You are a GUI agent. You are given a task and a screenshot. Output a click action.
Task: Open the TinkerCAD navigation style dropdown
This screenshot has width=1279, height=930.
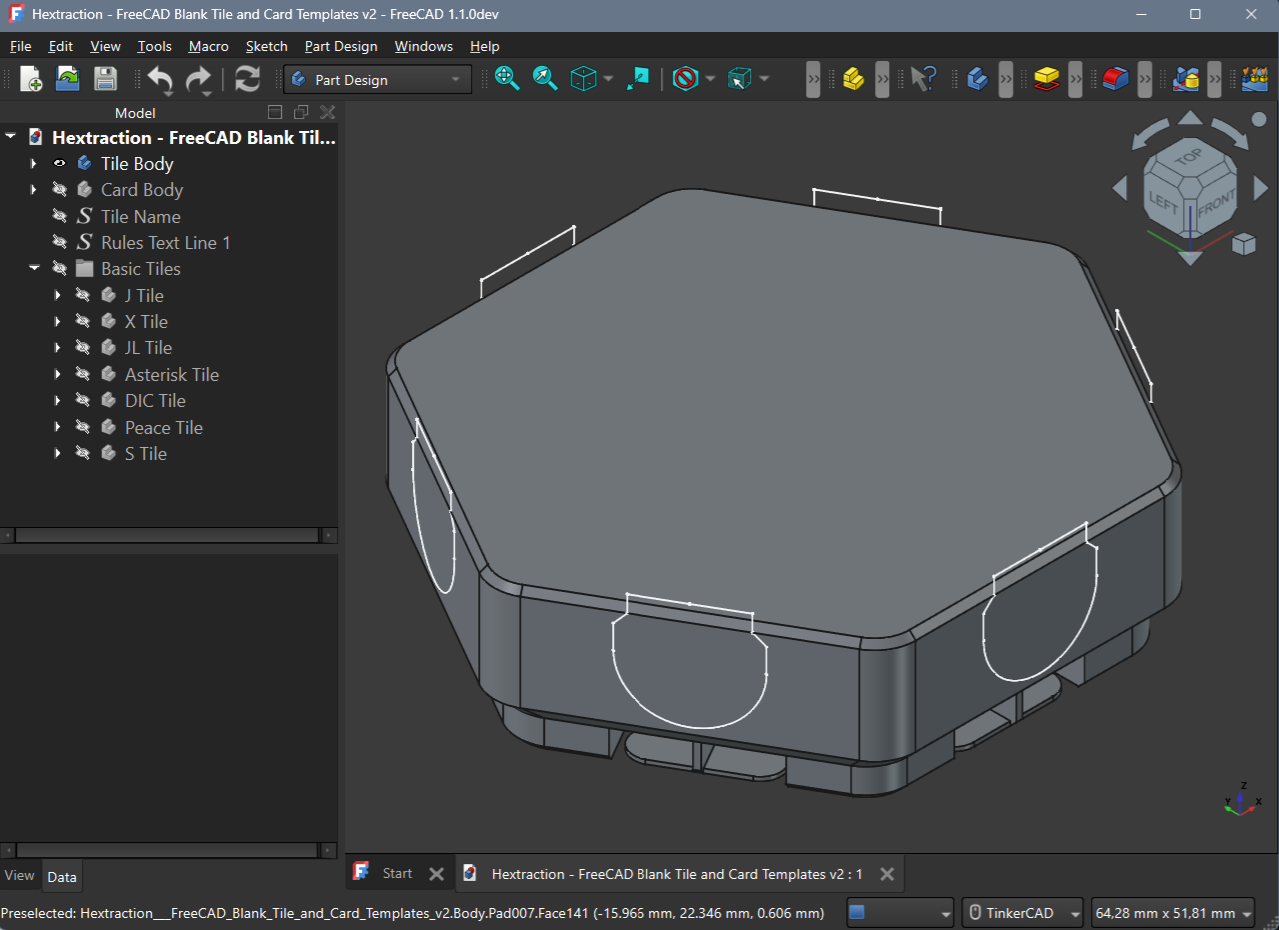coord(1023,913)
